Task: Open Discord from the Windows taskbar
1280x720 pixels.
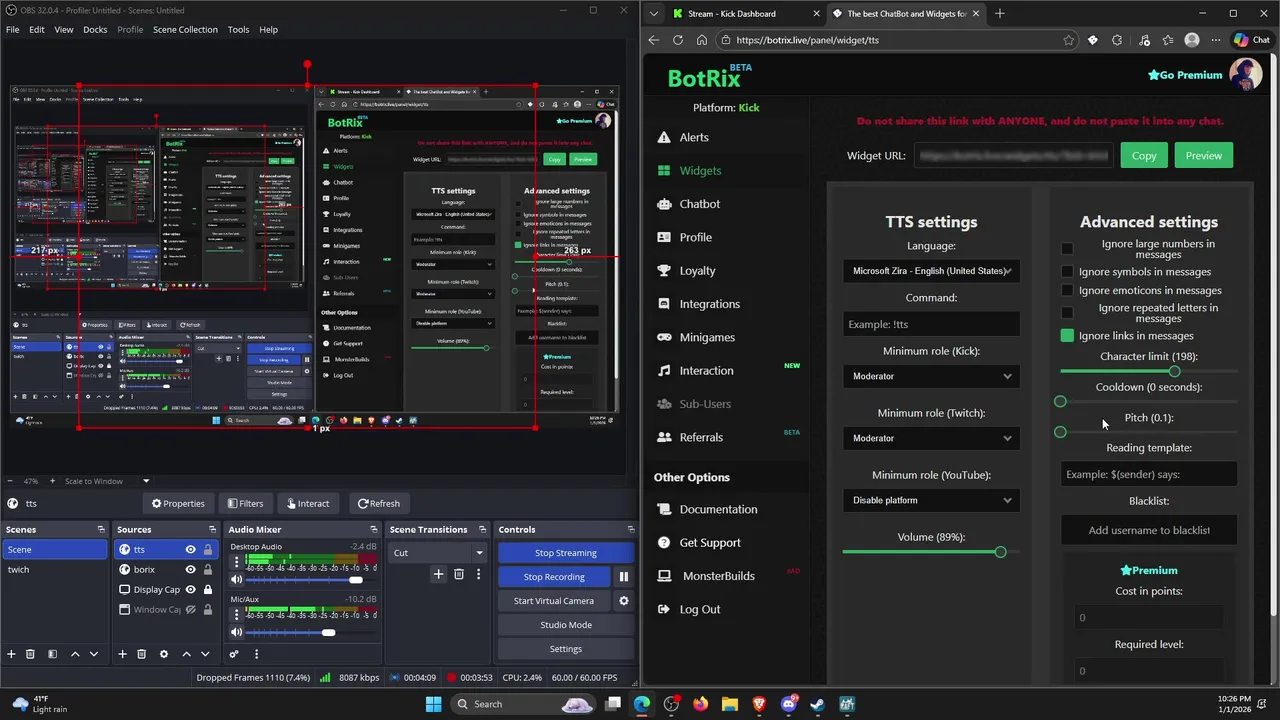Action: tap(788, 704)
